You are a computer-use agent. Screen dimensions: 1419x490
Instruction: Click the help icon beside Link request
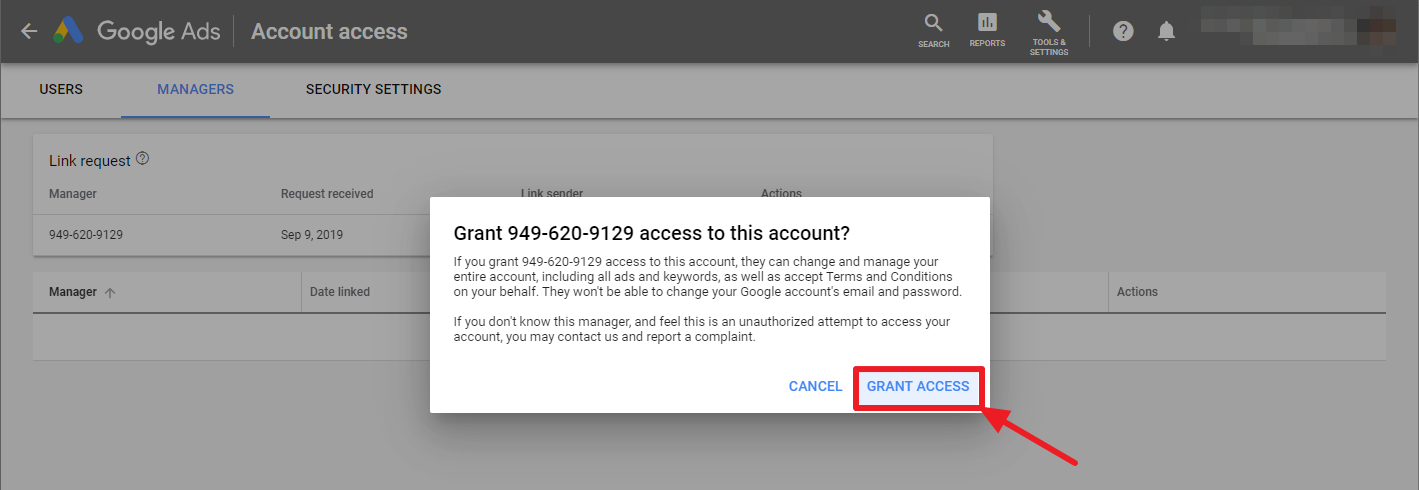coord(143,159)
